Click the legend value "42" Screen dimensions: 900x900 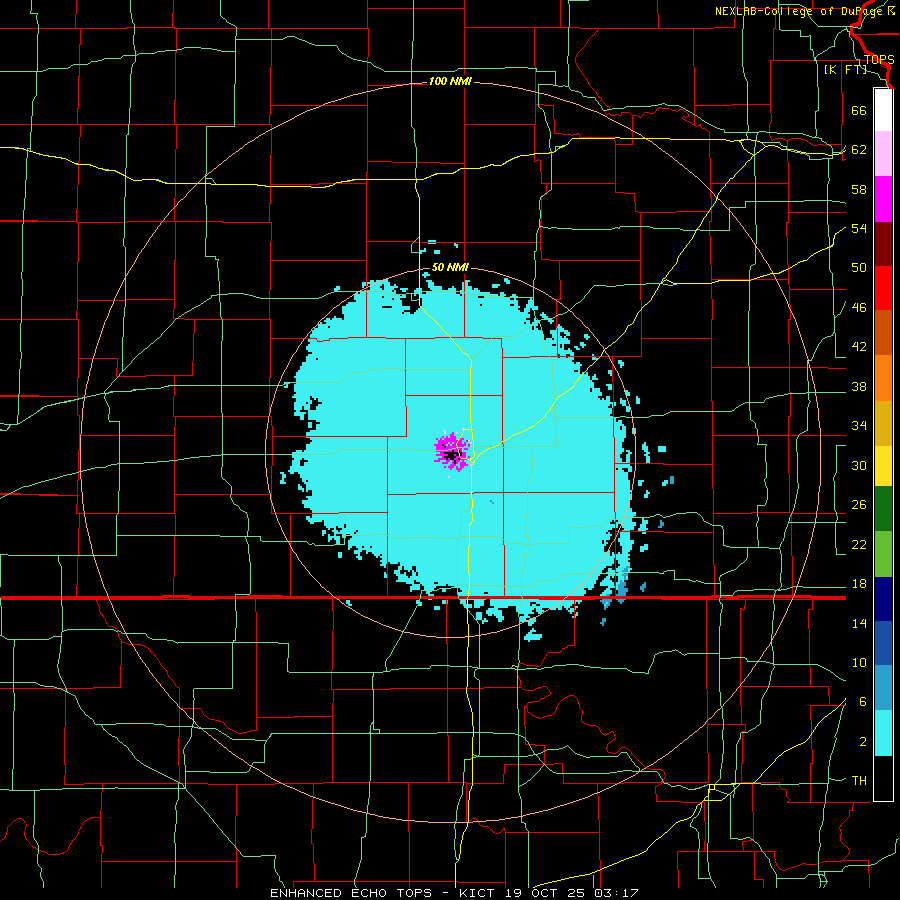[x=859, y=347]
